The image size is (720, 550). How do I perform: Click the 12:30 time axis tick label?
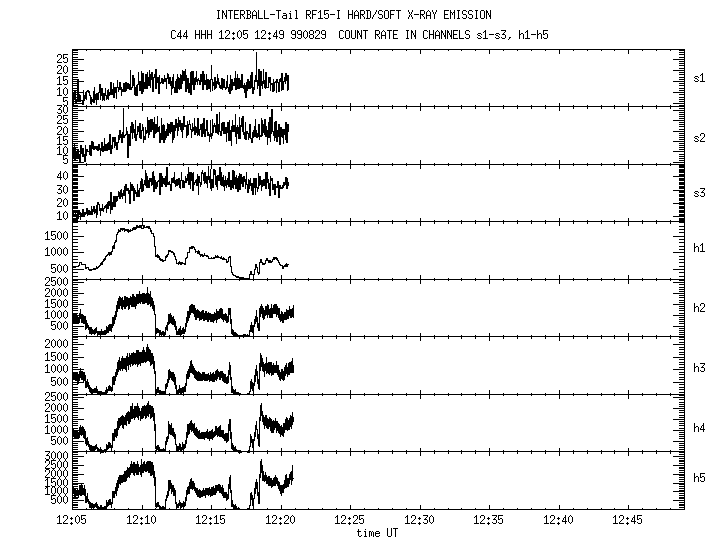[419, 521]
